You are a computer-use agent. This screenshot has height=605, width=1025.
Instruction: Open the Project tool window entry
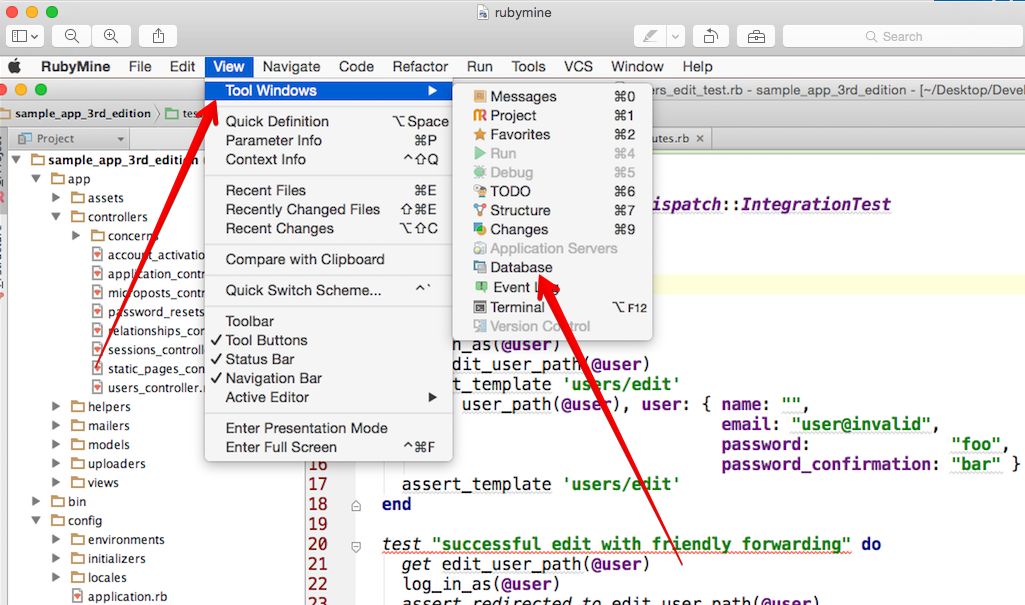pyautogui.click(x=552, y=116)
